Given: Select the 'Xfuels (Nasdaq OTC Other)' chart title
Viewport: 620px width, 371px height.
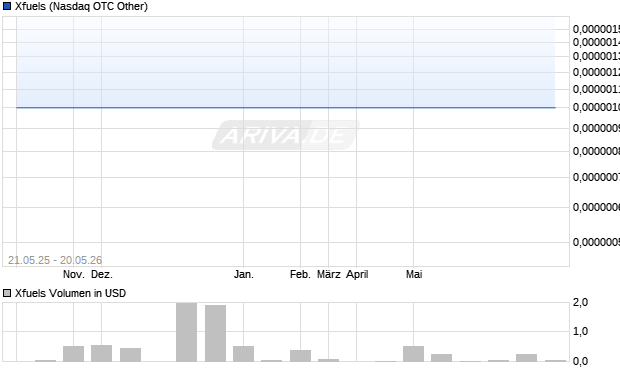Looking at the screenshot, I should tap(81, 6).
